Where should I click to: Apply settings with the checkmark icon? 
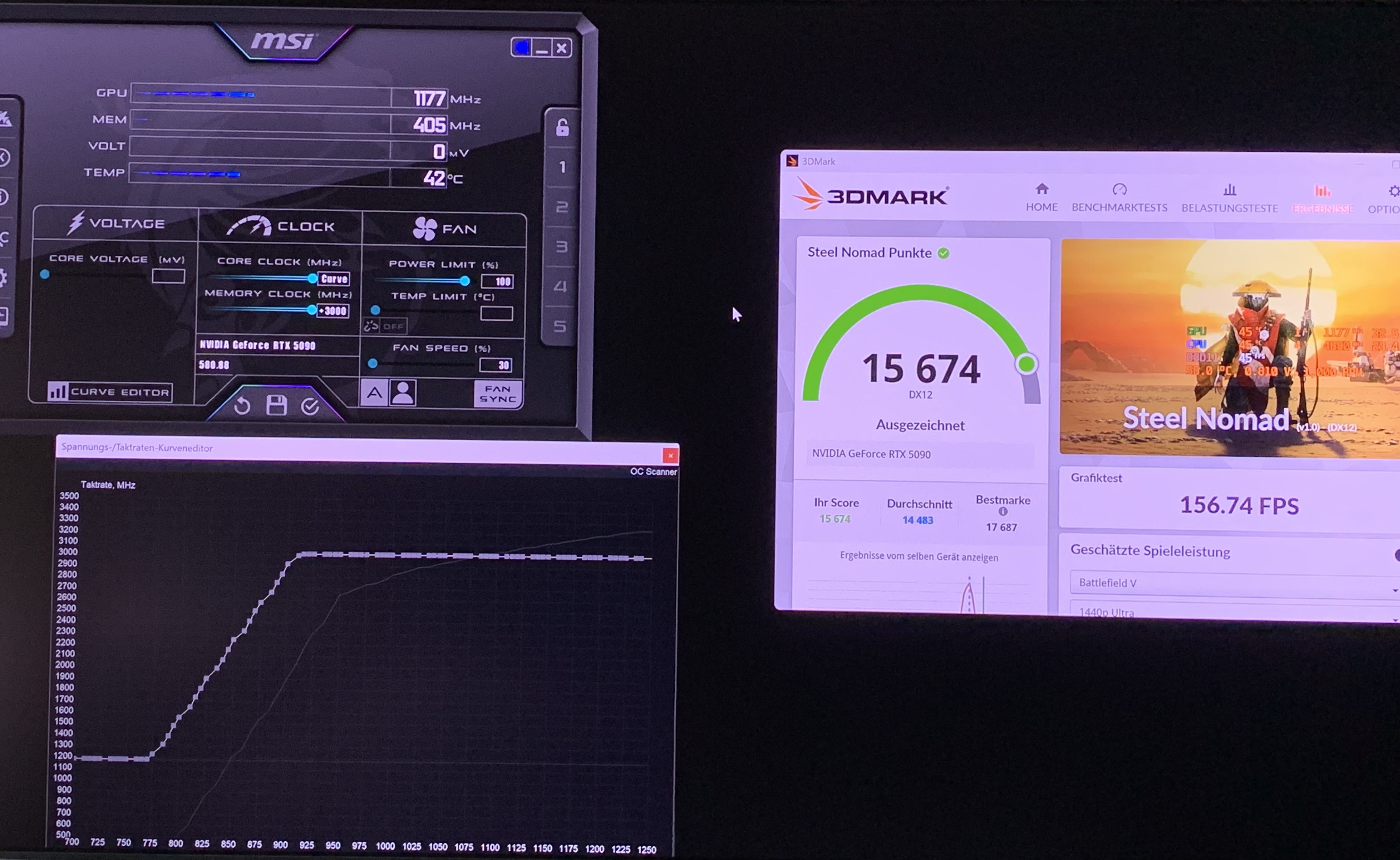click(x=310, y=406)
